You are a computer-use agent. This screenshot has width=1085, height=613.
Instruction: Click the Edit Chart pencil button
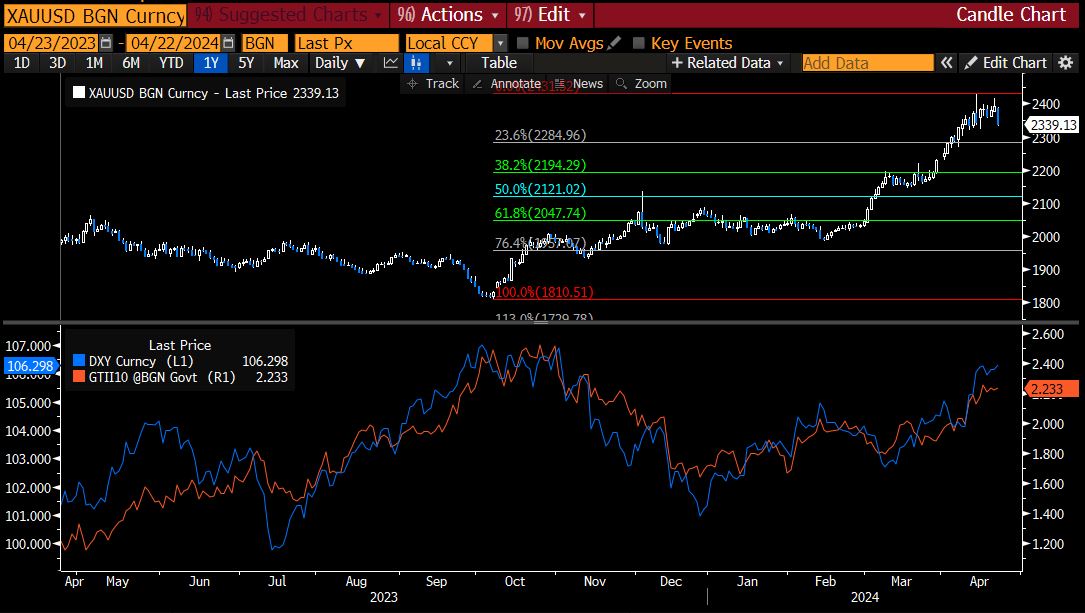click(1005, 63)
